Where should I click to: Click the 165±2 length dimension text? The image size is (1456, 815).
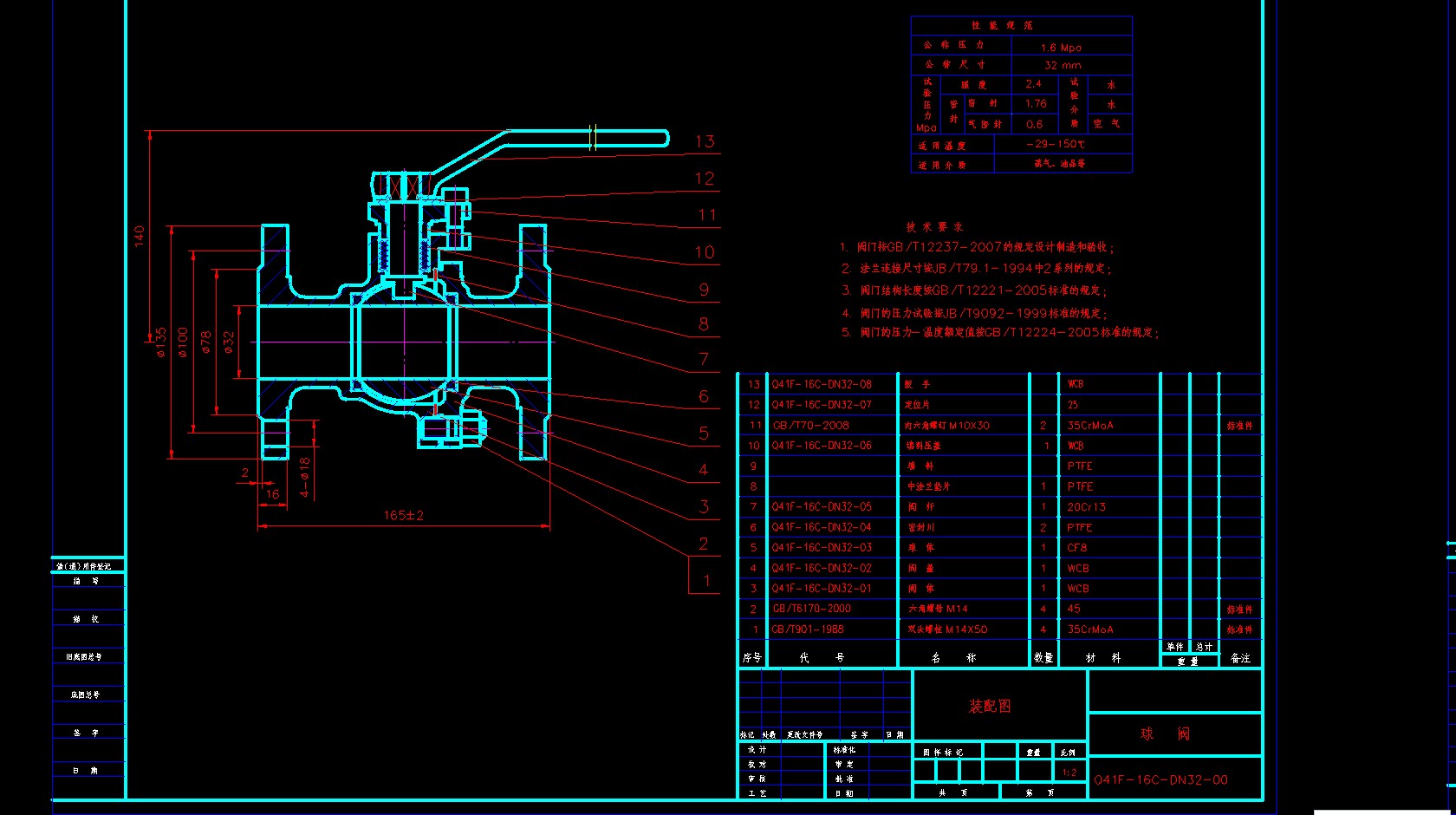(404, 515)
